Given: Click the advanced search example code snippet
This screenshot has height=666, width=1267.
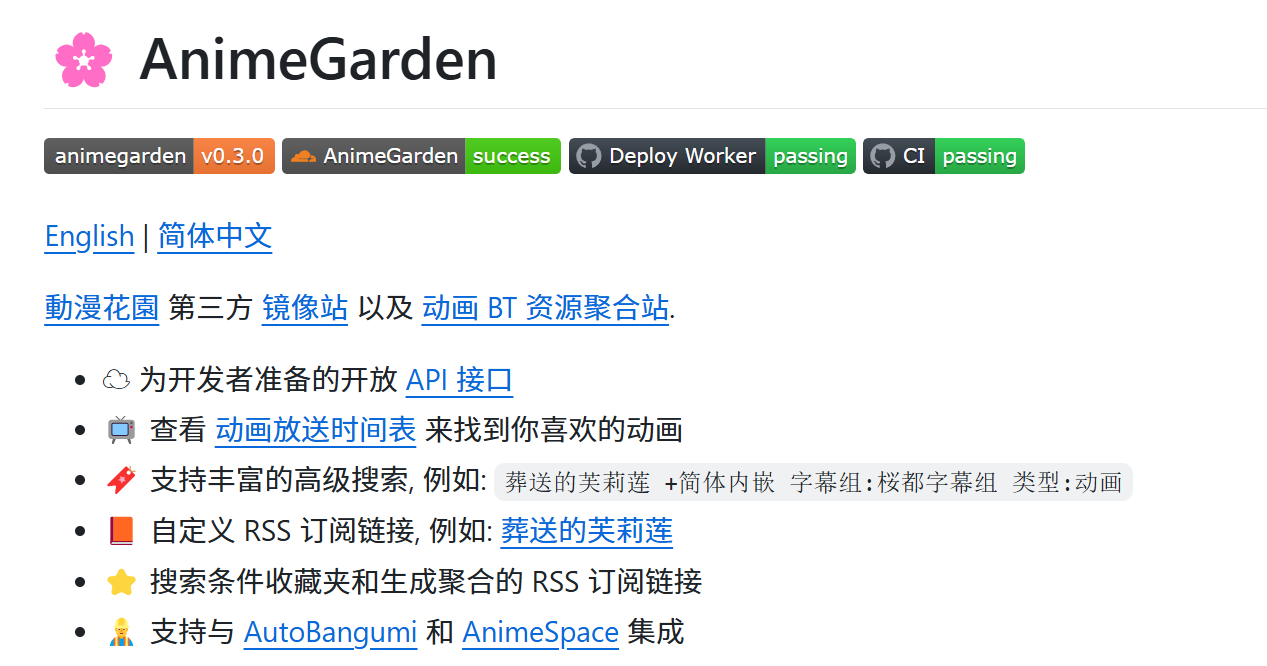Looking at the screenshot, I should coord(813,482).
